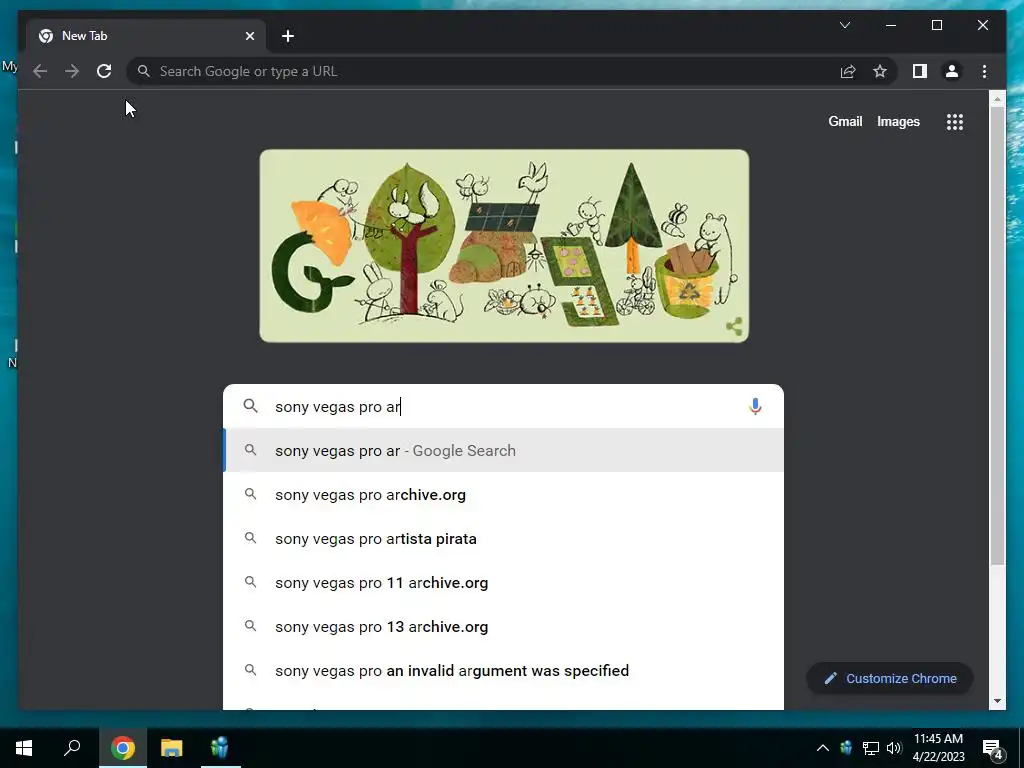Open the profile avatar icon
The width and height of the screenshot is (1024, 768).
(x=952, y=71)
